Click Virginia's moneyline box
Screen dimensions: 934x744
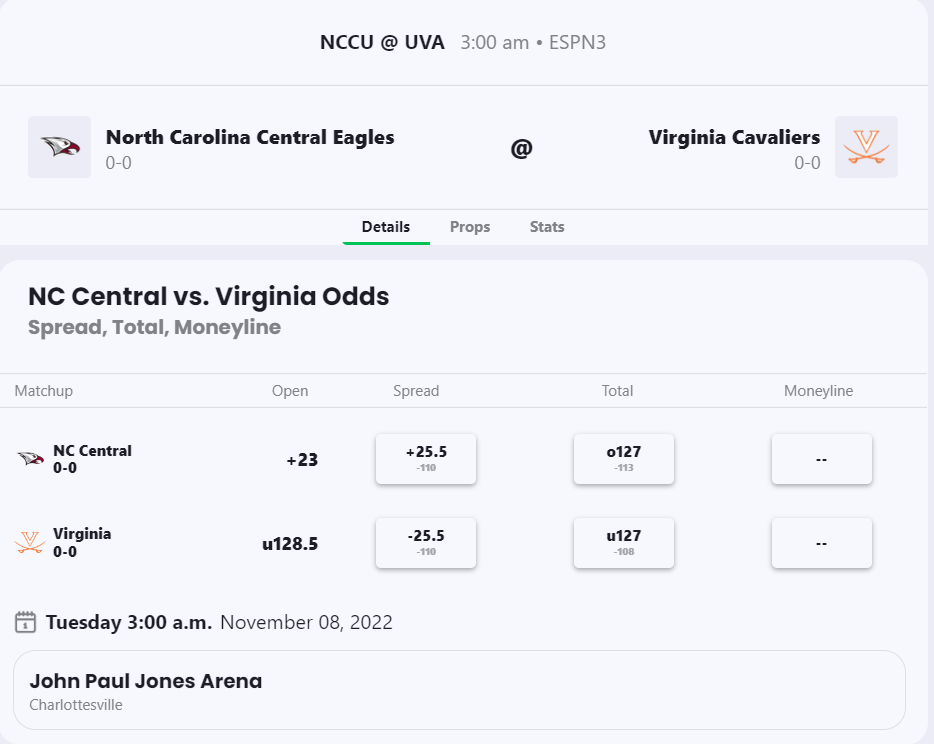[821, 543]
